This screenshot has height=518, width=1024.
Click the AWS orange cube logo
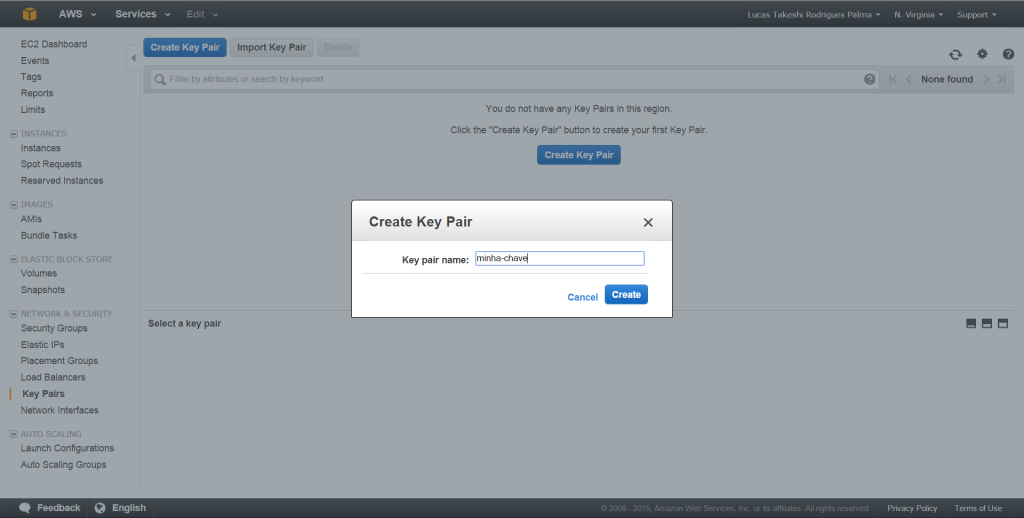coord(29,14)
